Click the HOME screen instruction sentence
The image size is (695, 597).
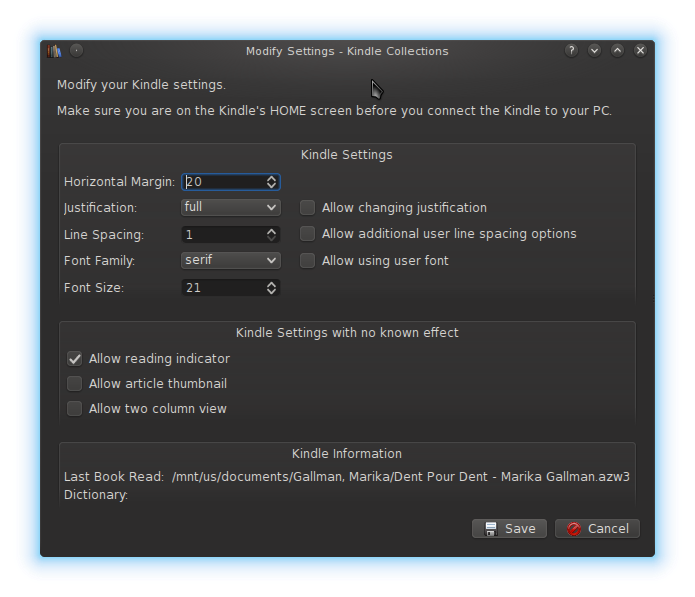(334, 110)
